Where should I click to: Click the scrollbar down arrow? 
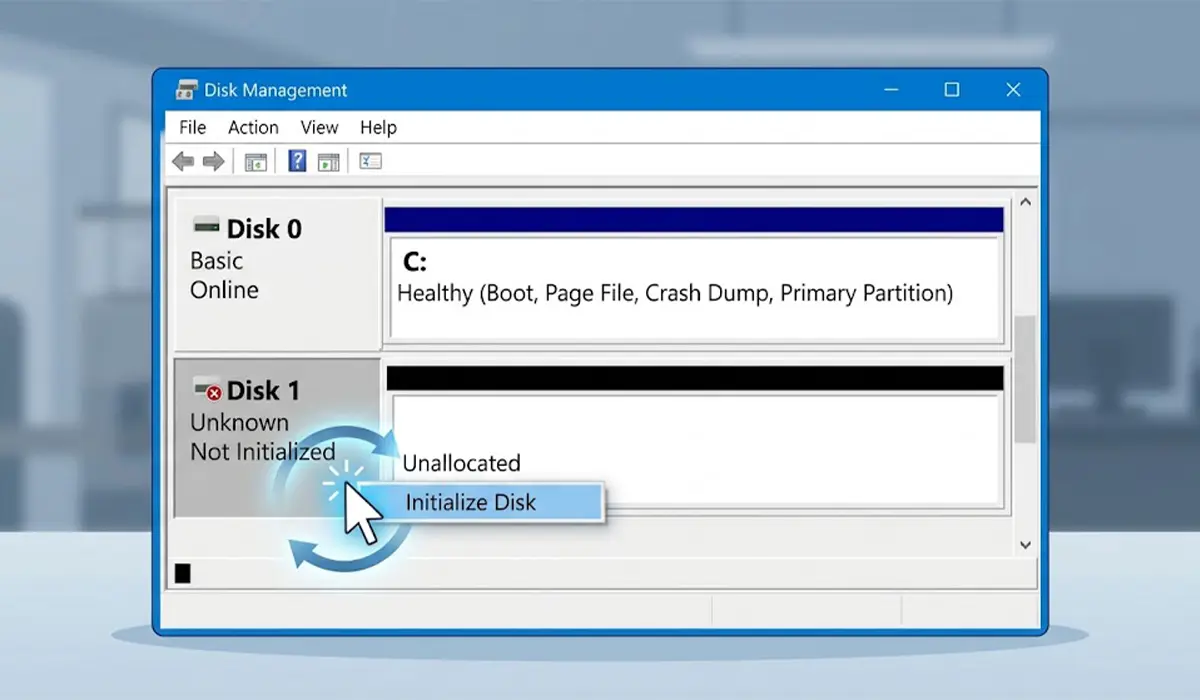[x=1024, y=545]
